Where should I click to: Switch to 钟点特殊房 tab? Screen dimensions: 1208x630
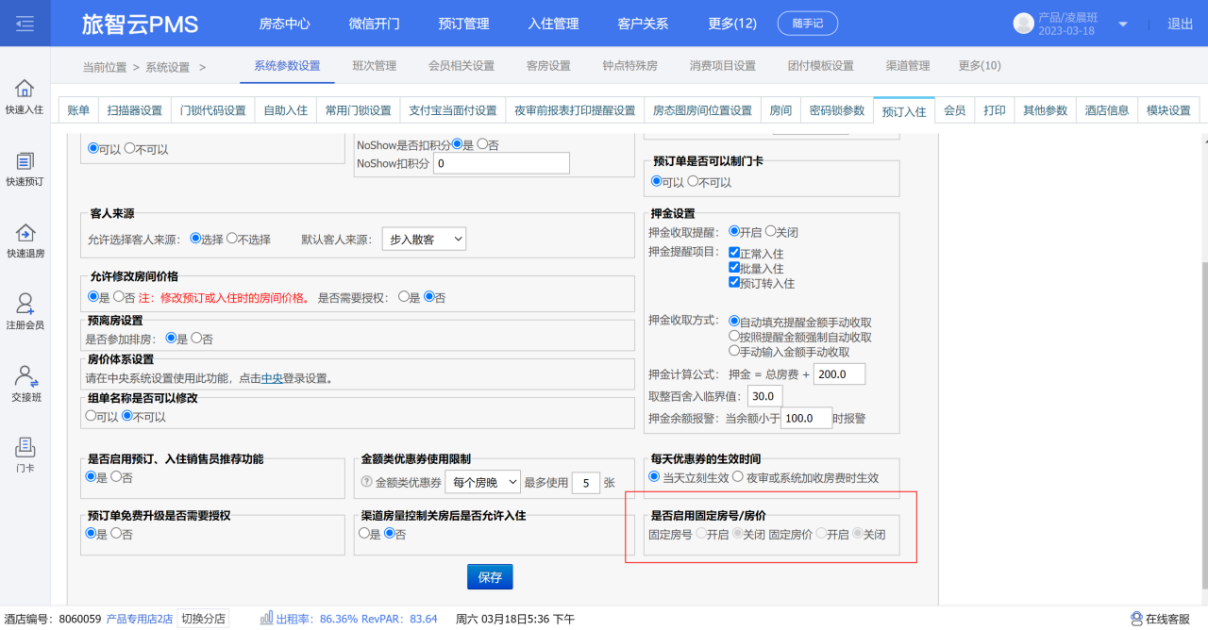coord(630,66)
